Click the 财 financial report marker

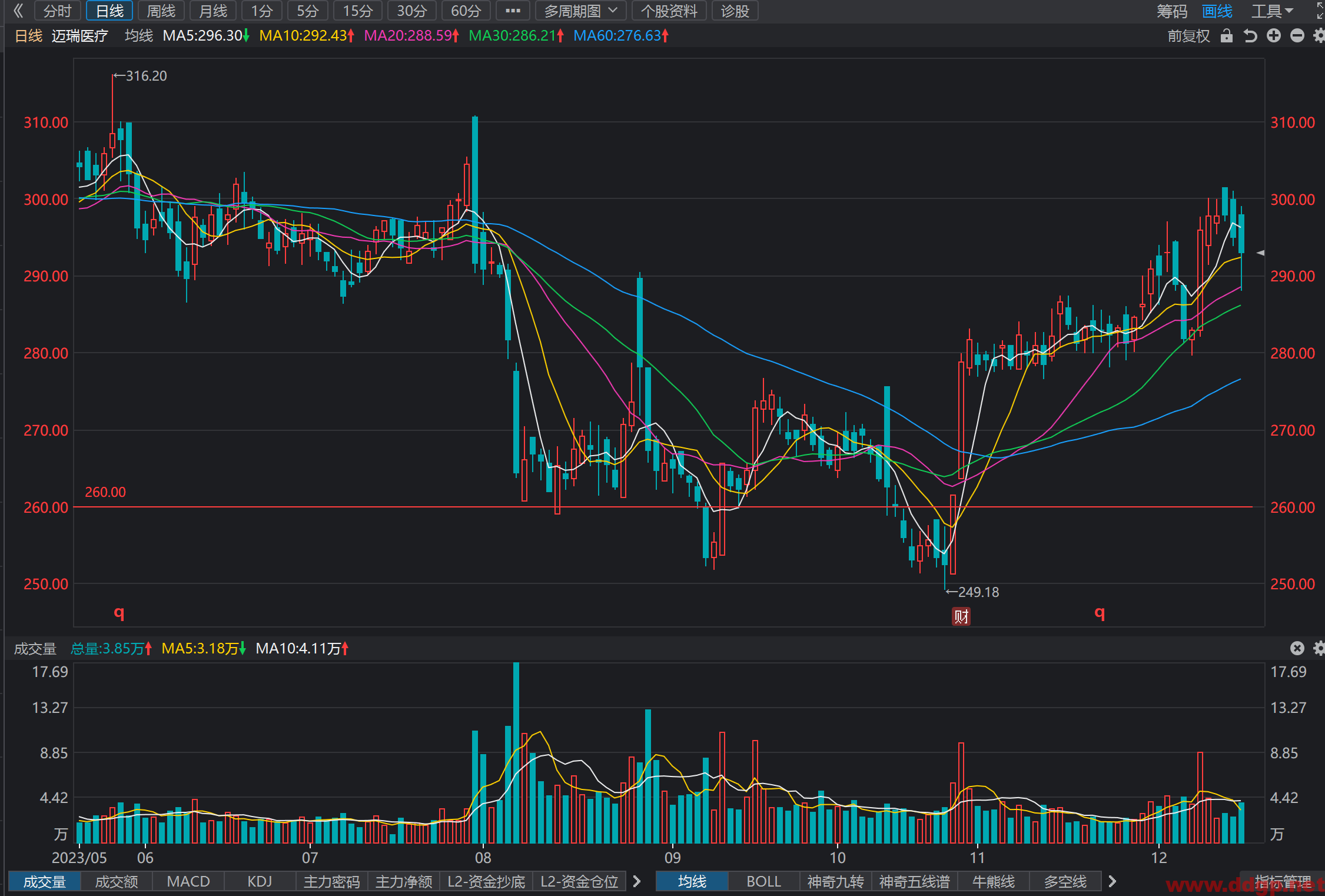coord(961,616)
